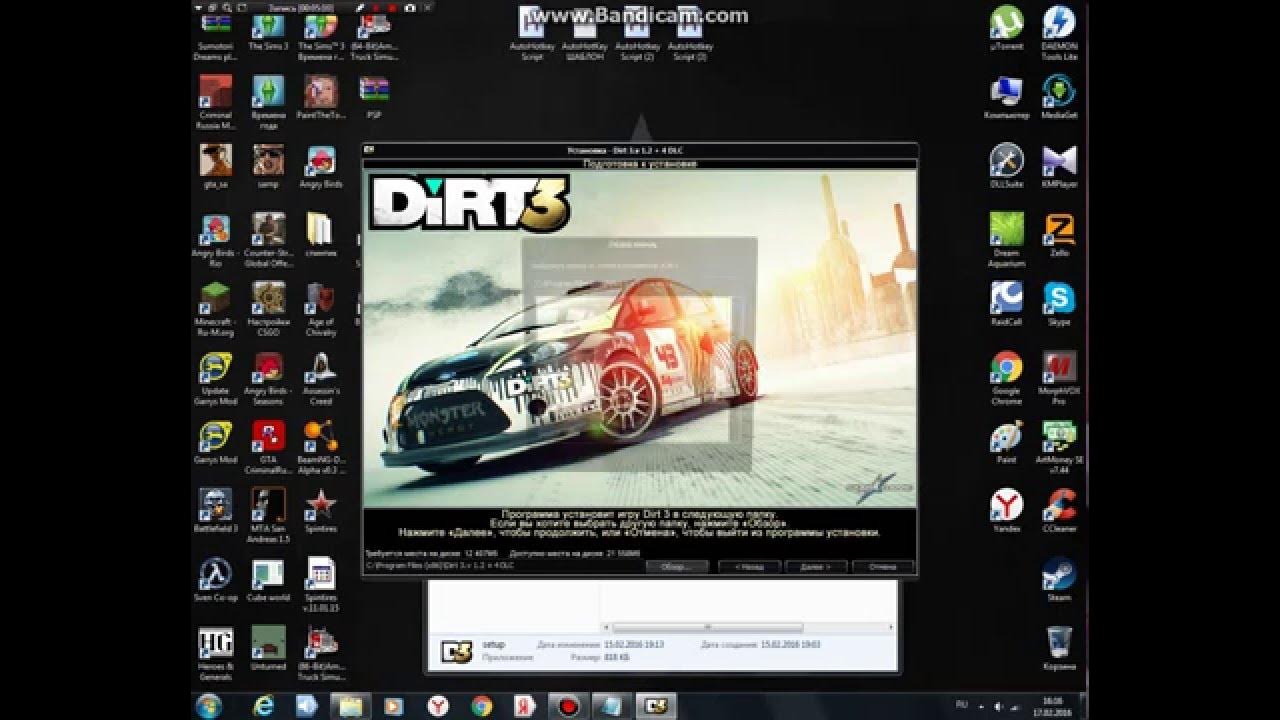The image size is (1280, 720).
Task: Open the GTA Criminal Russia shortcut
Action: coord(268,447)
